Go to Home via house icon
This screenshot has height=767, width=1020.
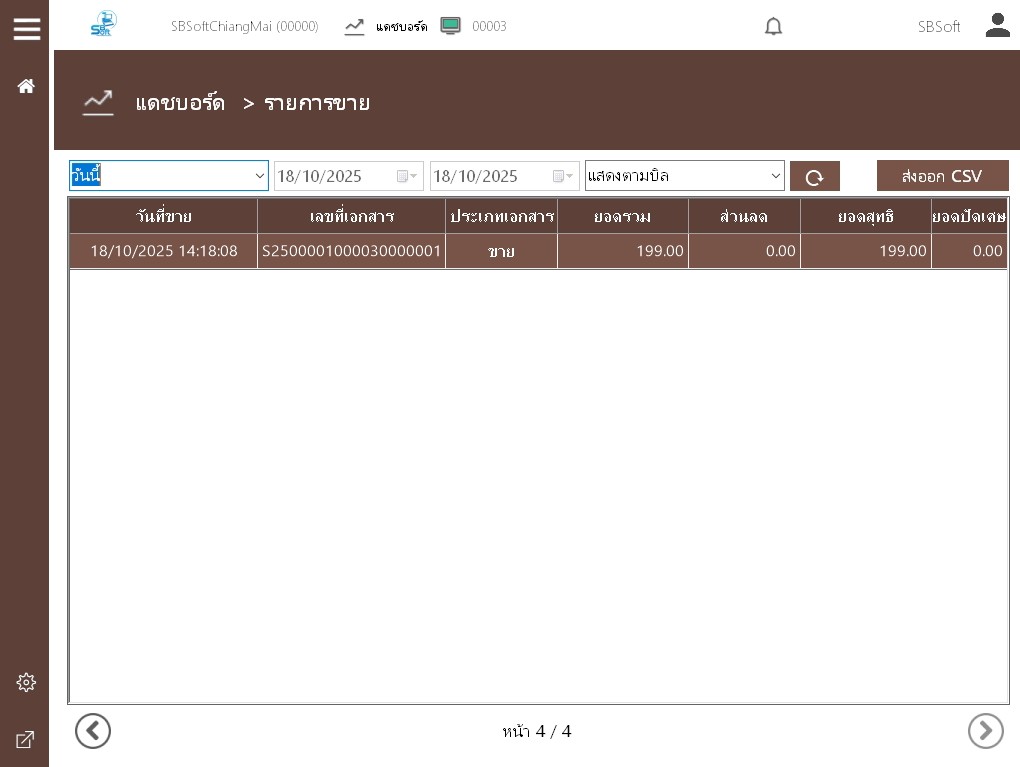pyautogui.click(x=26, y=86)
